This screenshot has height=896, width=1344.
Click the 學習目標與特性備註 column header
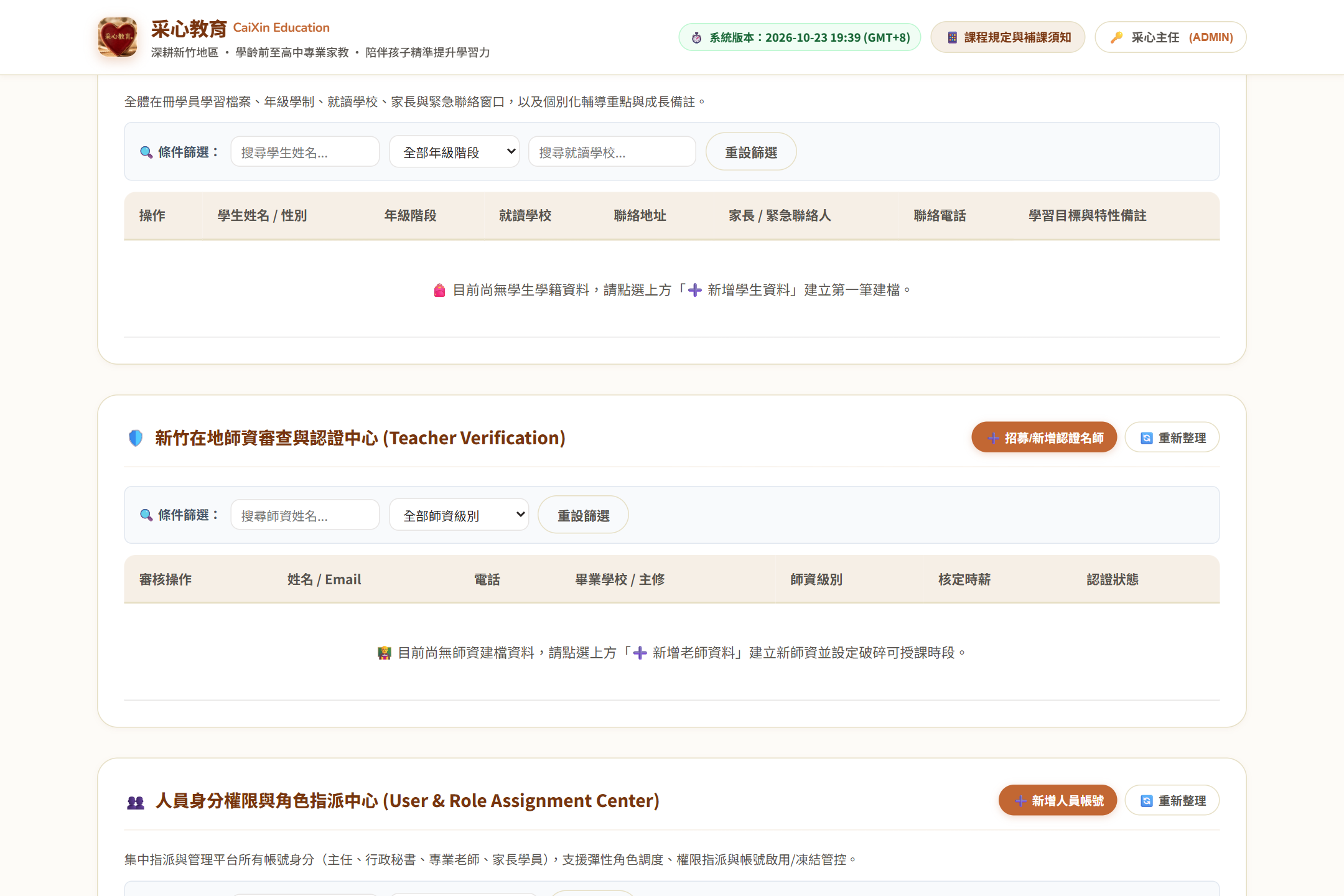click(1088, 215)
